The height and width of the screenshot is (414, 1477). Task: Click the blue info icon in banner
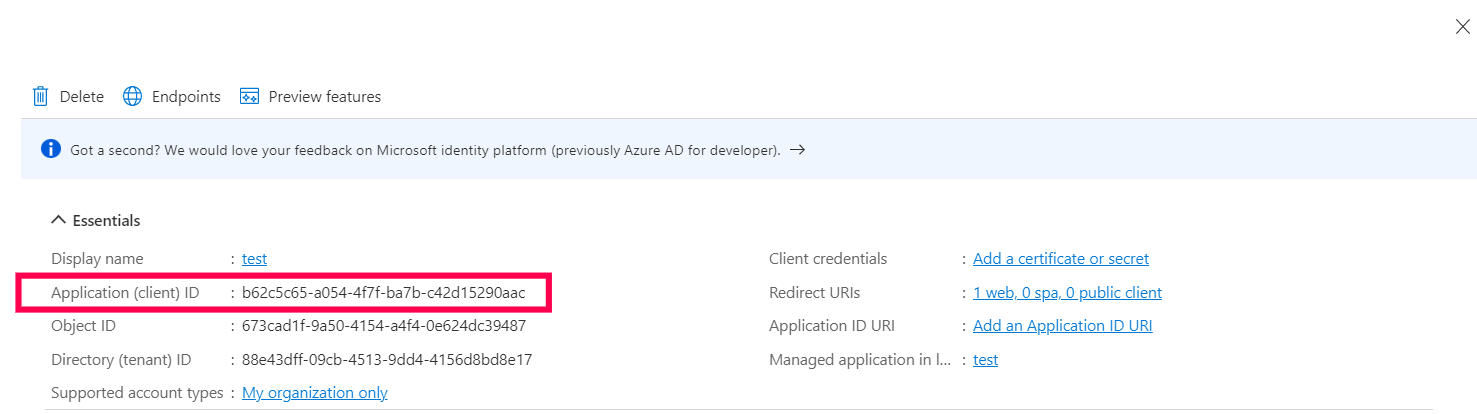point(51,149)
